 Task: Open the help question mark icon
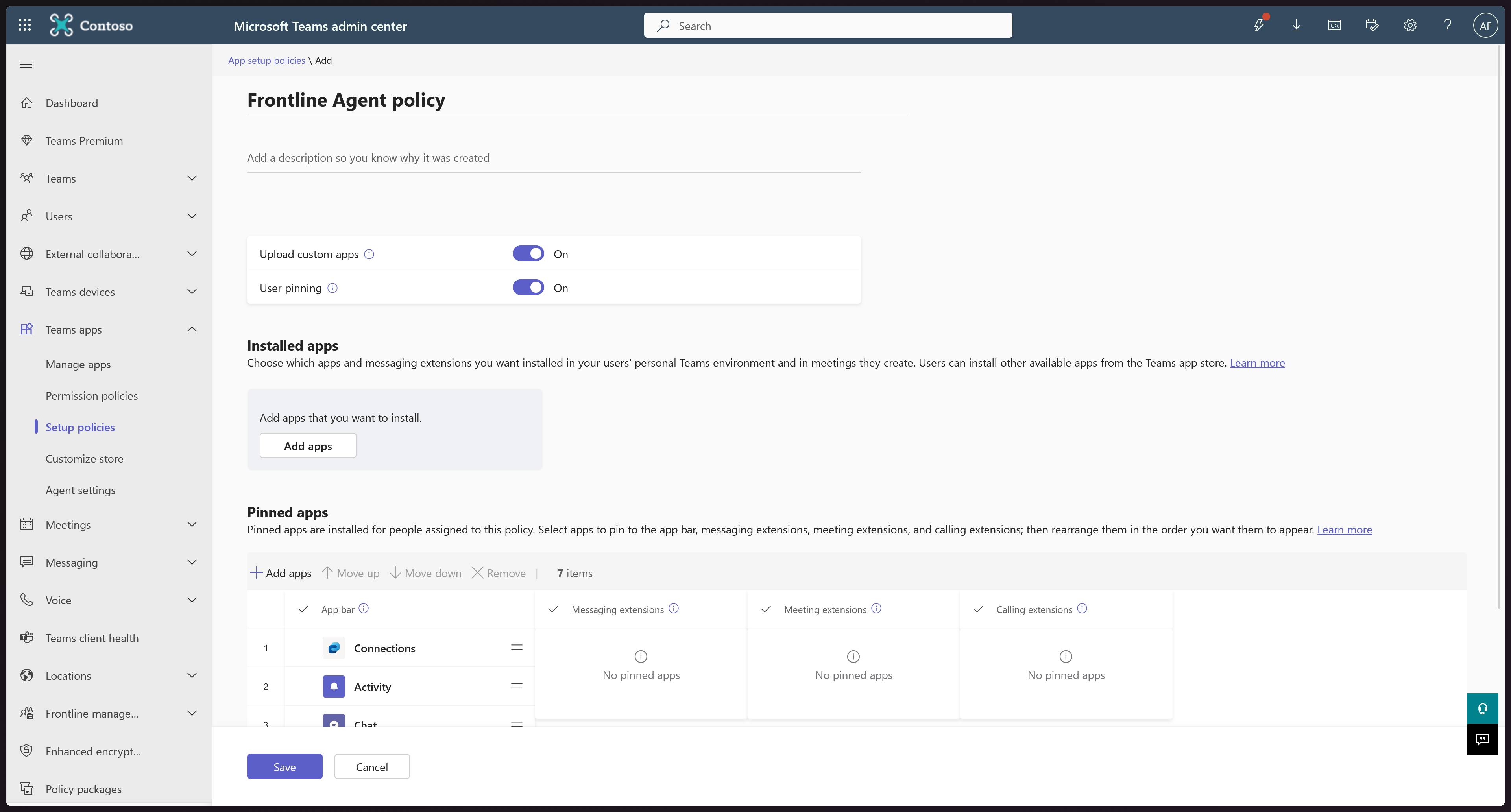(x=1447, y=25)
